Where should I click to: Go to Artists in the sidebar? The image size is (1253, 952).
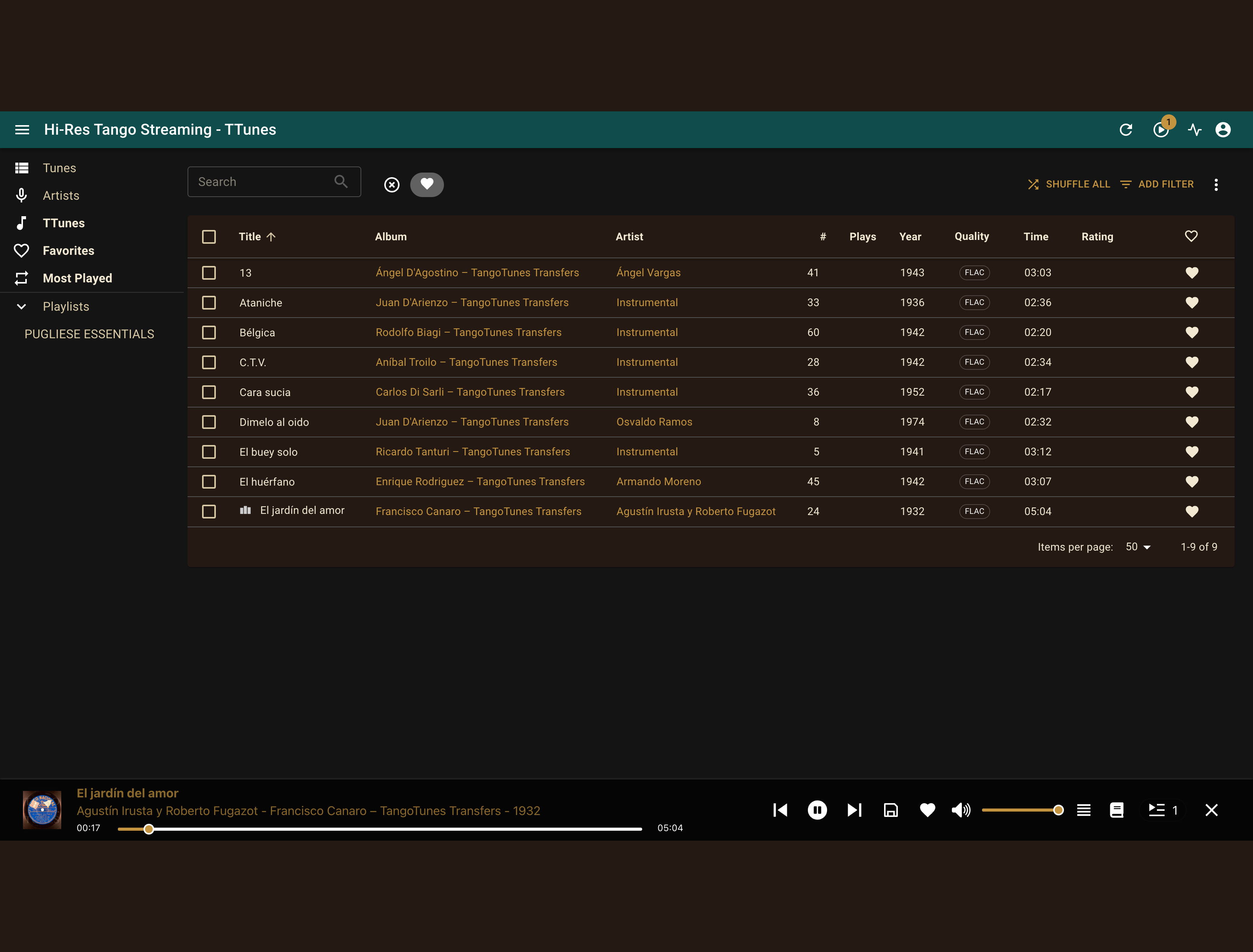pyautogui.click(x=61, y=196)
